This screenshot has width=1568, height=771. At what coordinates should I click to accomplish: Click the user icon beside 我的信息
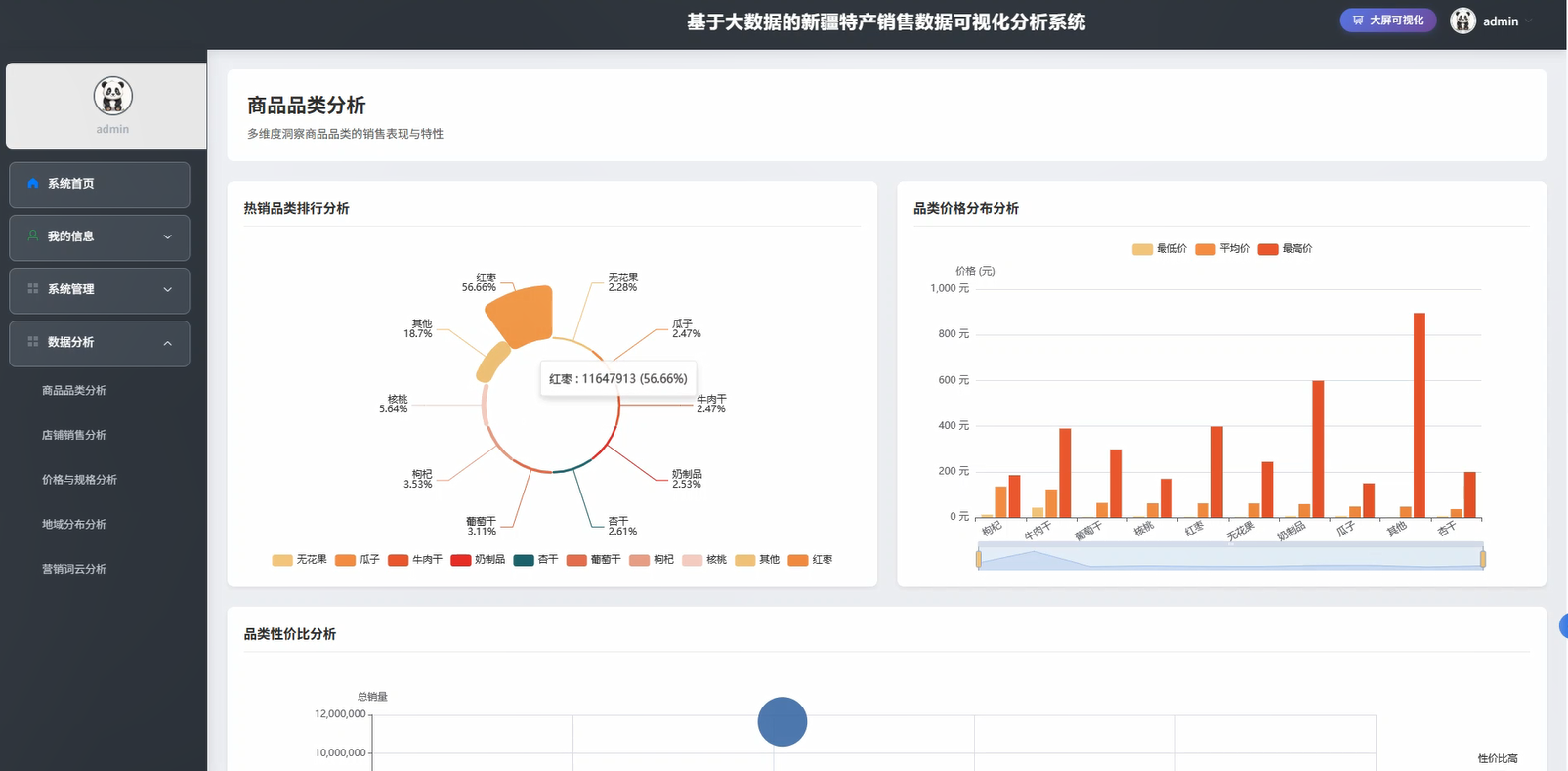coord(33,236)
